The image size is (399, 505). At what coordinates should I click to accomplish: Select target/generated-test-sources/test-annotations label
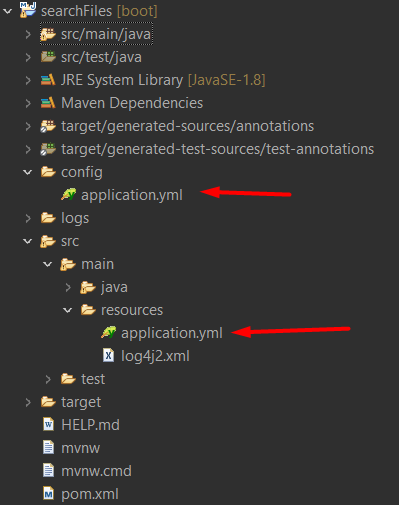pyautogui.click(x=218, y=149)
